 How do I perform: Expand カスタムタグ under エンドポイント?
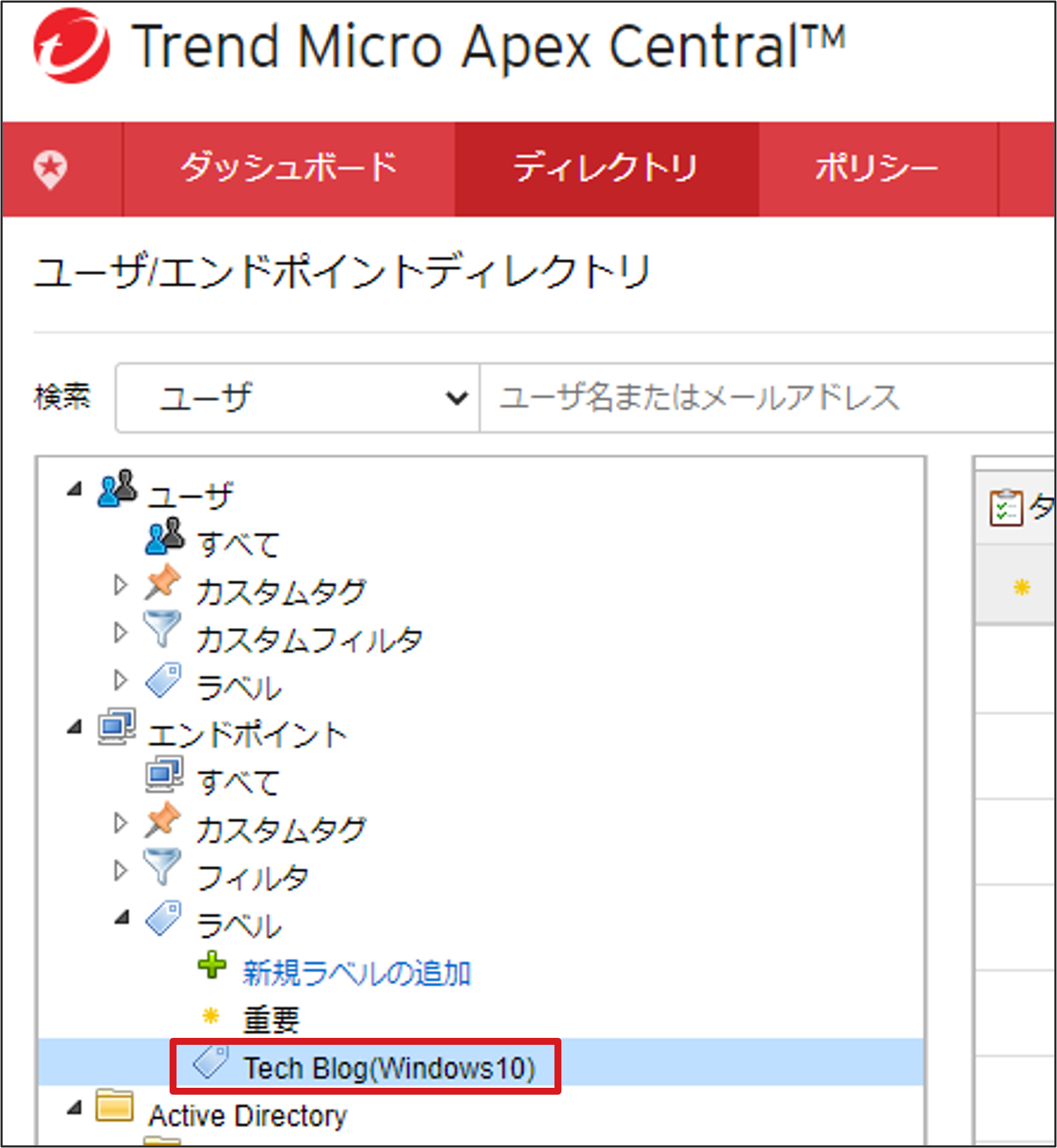click(x=120, y=823)
